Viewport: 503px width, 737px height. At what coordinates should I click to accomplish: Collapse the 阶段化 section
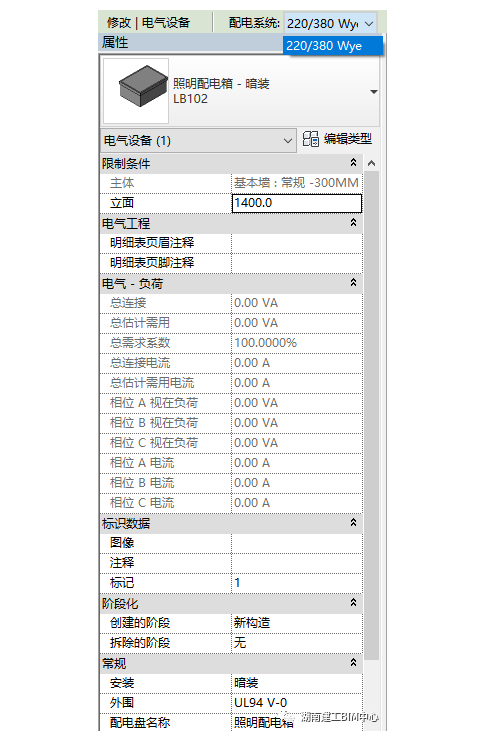[x=353, y=603]
